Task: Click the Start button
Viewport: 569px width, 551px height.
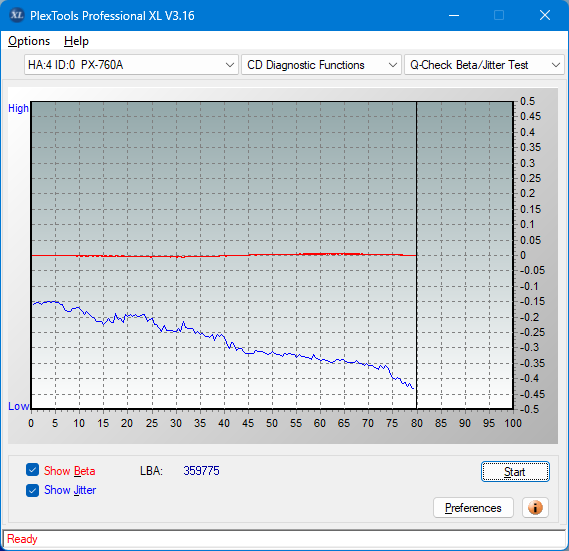Action: 515,472
